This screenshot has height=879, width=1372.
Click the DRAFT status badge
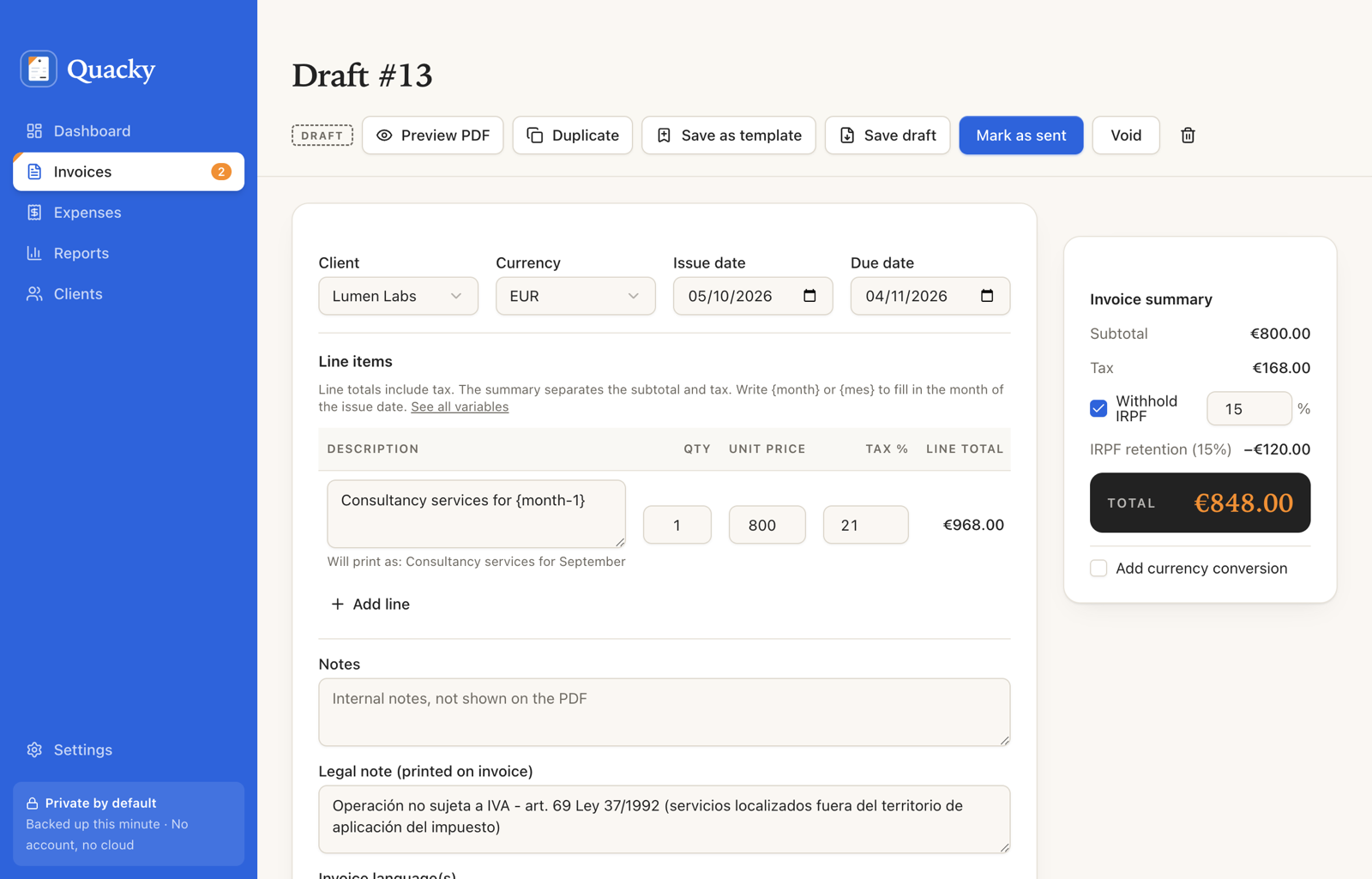coord(322,135)
